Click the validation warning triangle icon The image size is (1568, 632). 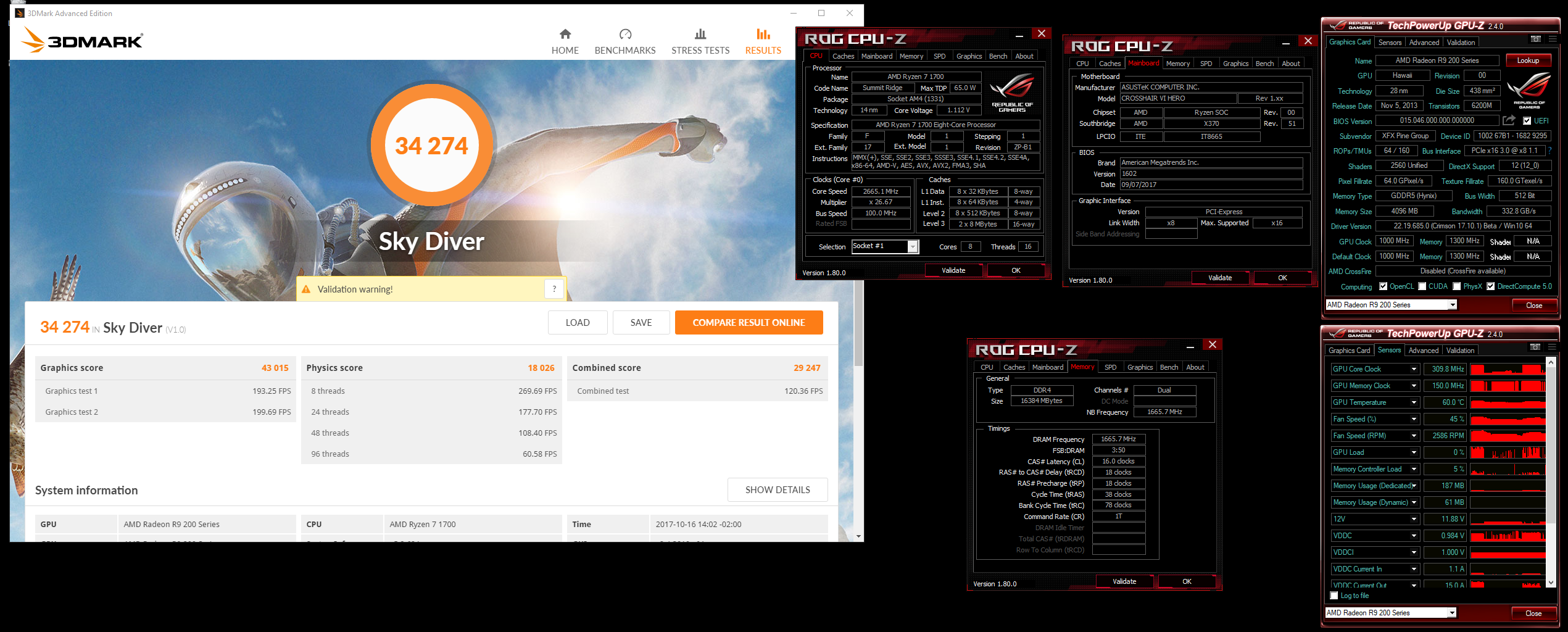tap(306, 289)
